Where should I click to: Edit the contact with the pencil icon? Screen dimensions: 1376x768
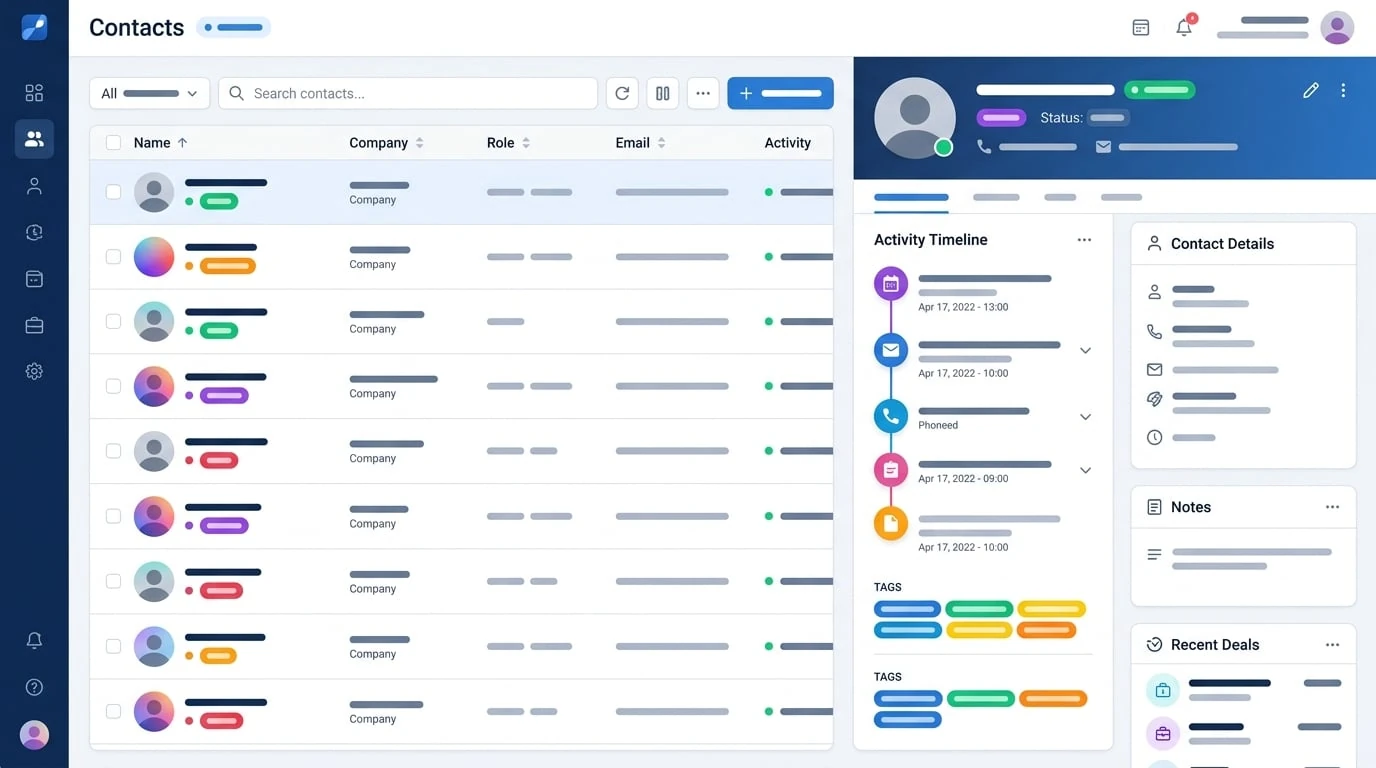(1311, 90)
